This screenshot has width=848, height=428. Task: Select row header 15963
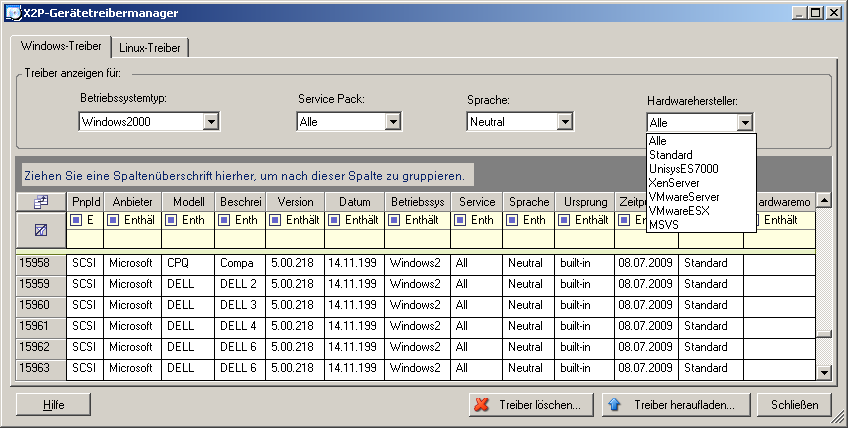coord(41,368)
